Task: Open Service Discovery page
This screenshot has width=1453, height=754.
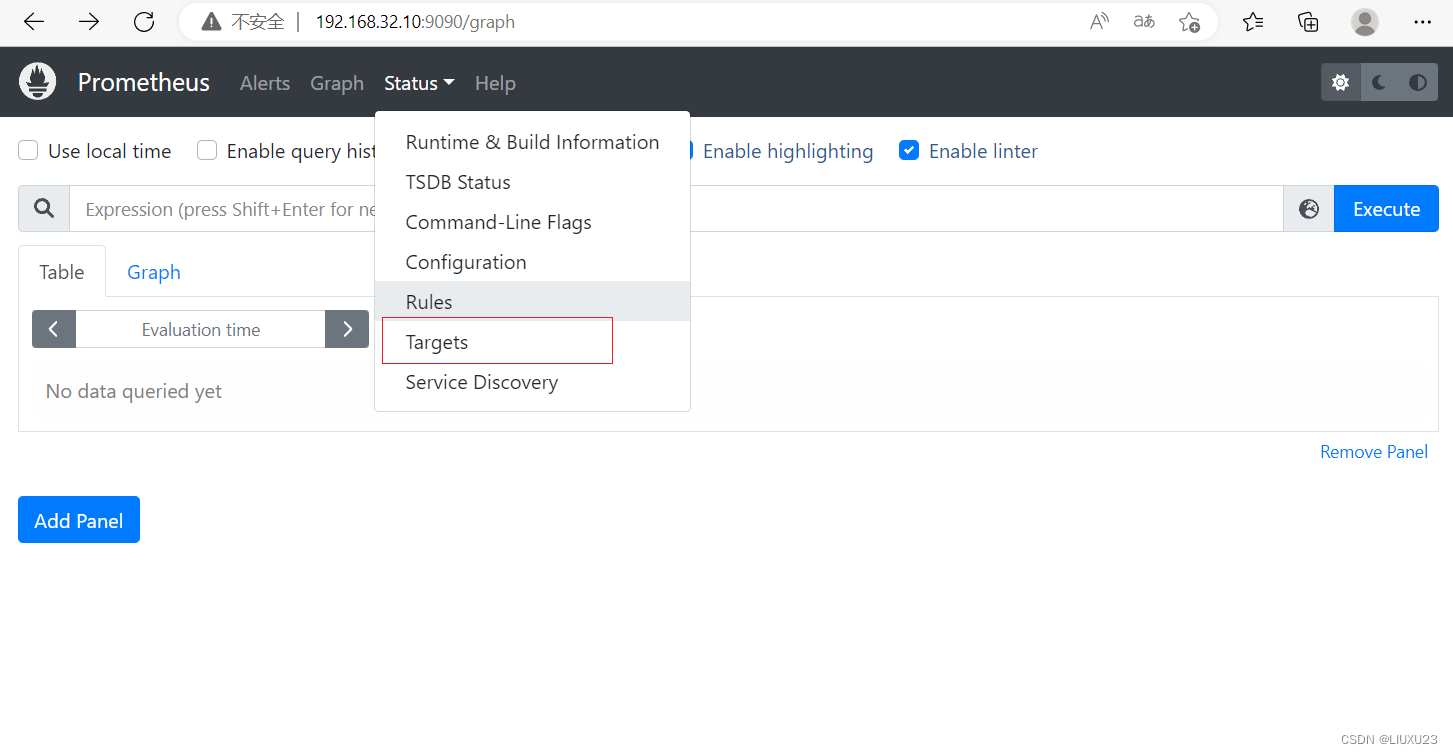Action: [532, 382]
